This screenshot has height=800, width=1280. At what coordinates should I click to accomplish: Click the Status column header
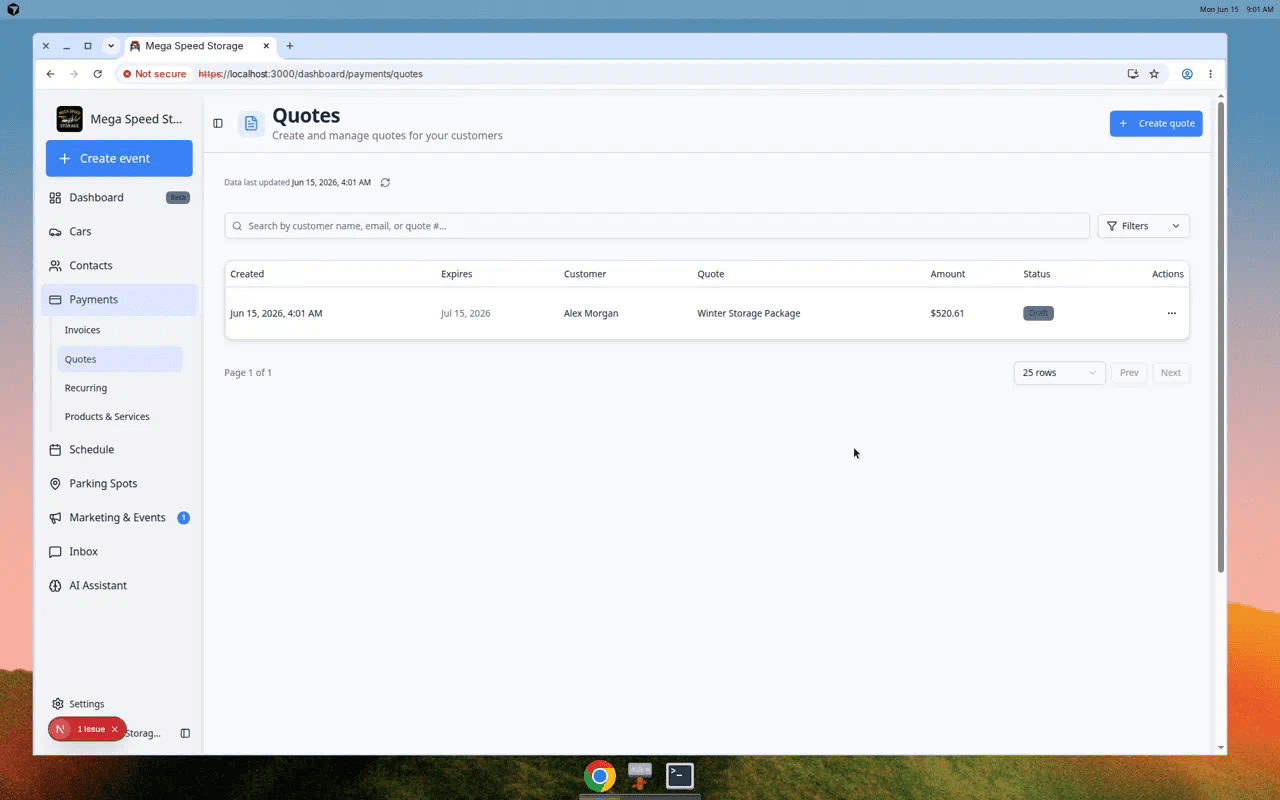1037,274
